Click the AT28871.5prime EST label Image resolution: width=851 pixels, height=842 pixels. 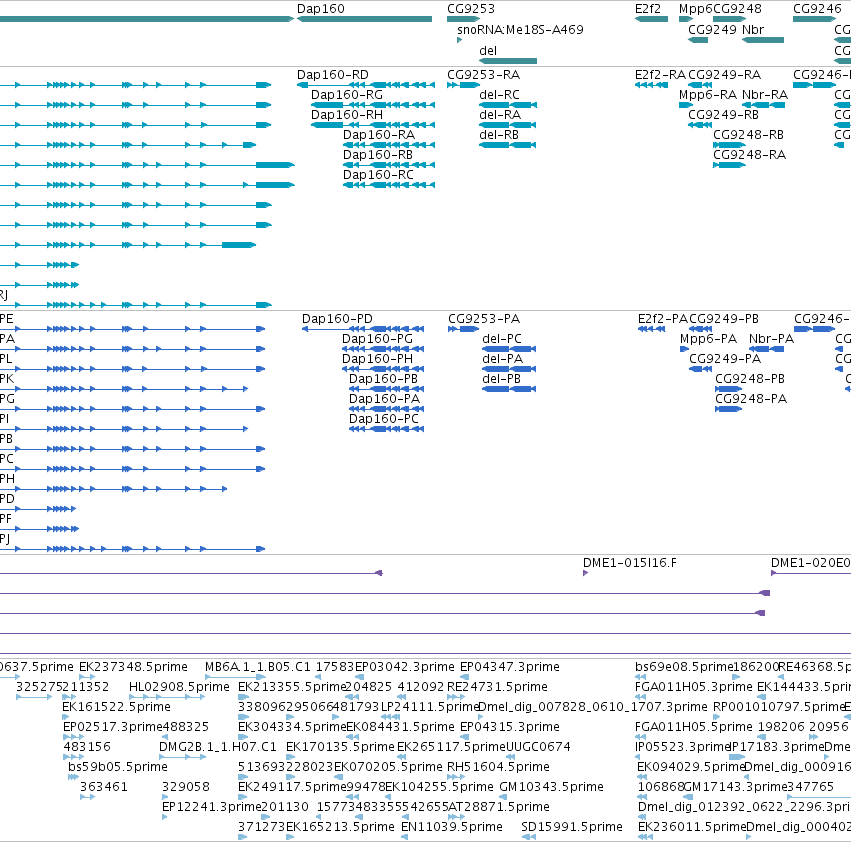pyautogui.click(x=499, y=808)
